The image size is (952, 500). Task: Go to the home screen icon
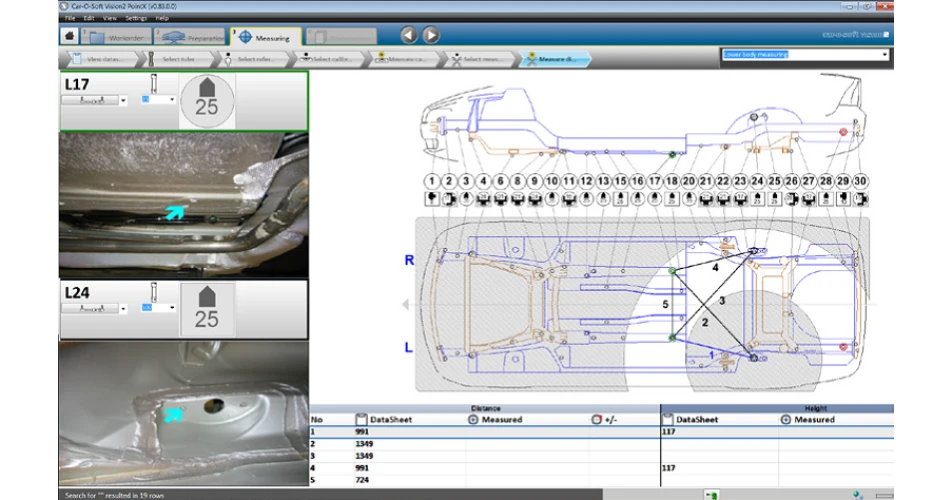point(69,36)
